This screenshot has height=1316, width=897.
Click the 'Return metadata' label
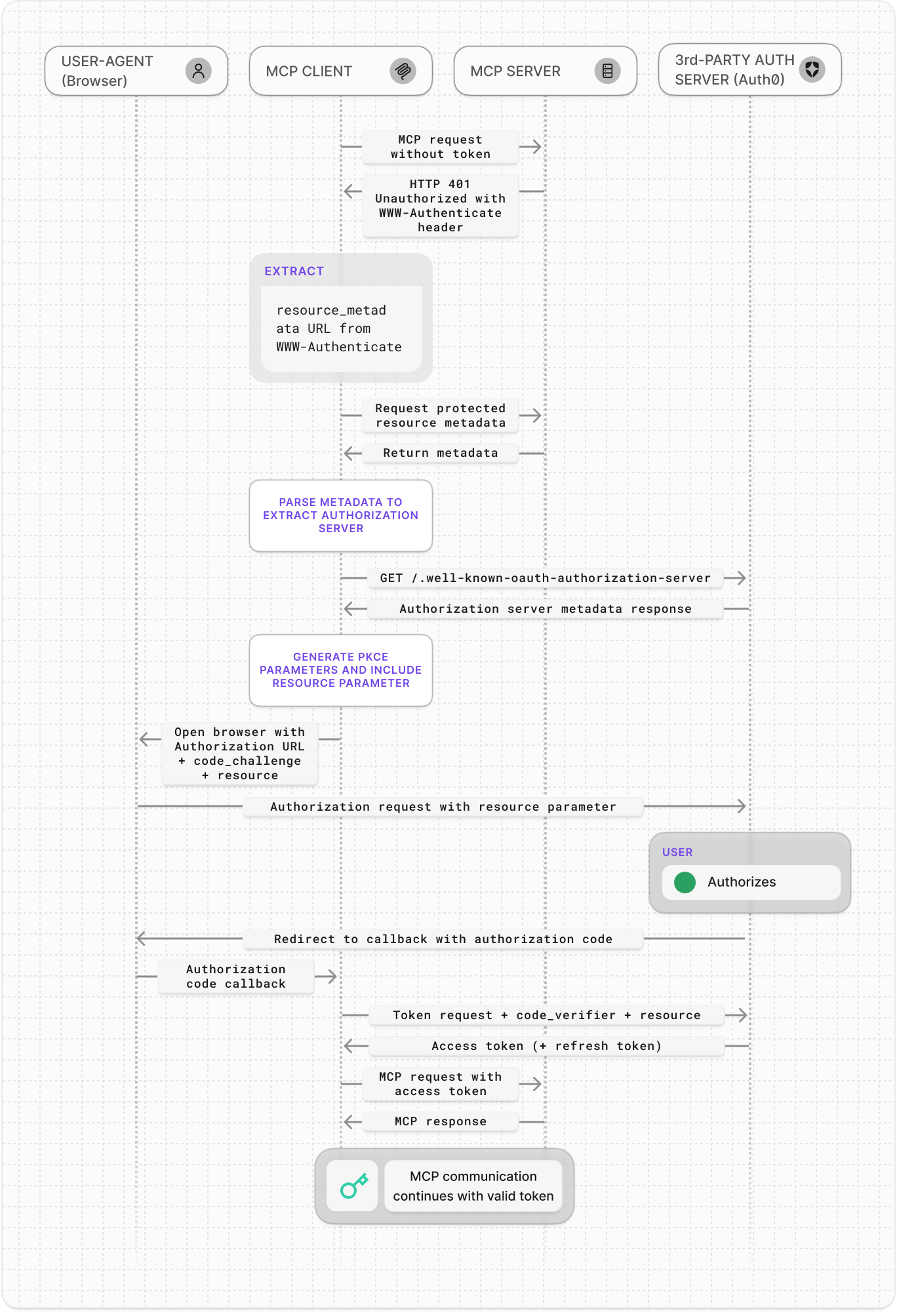click(x=441, y=453)
